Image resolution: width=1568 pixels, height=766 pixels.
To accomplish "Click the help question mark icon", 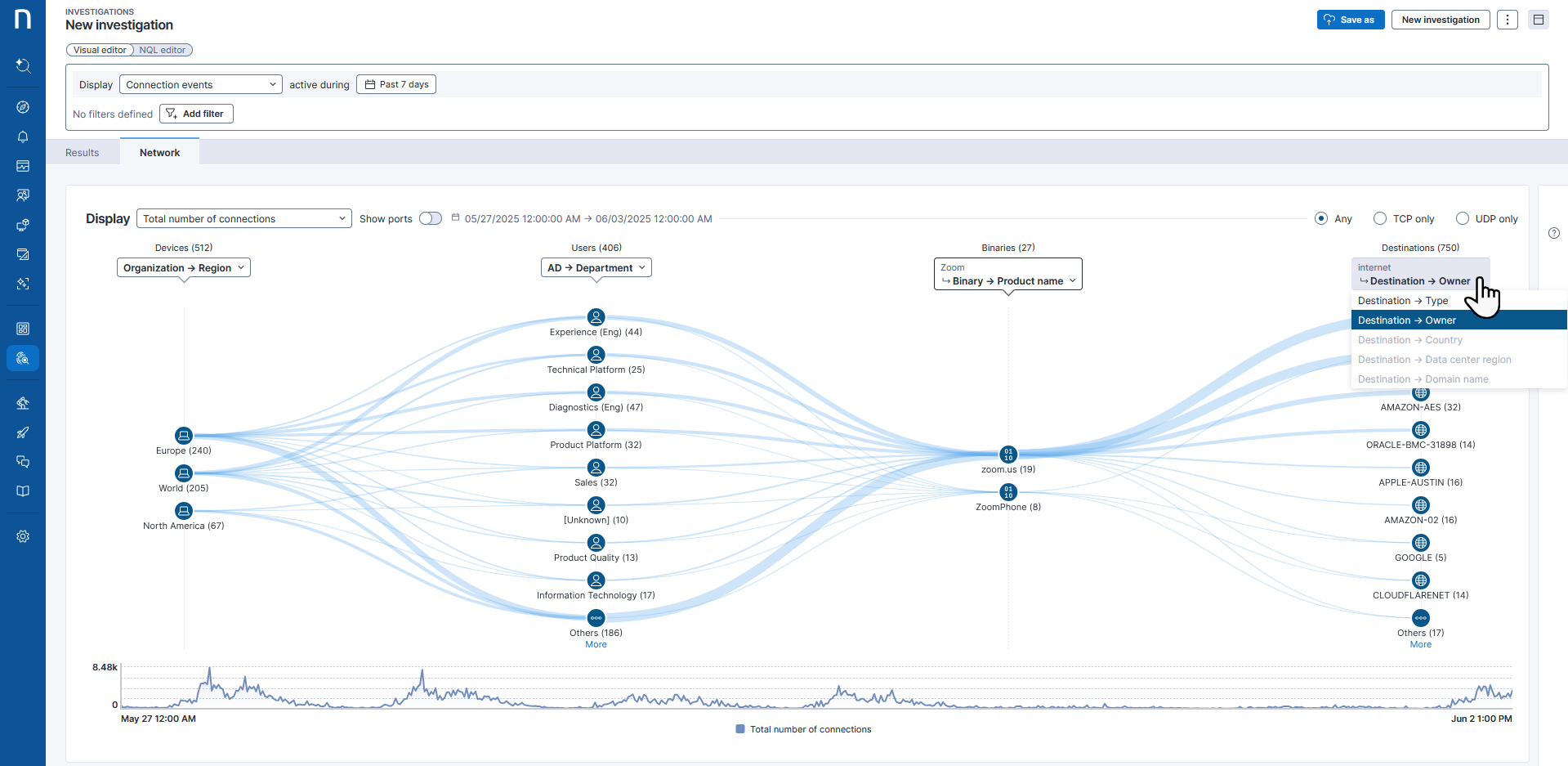I will (1554, 233).
